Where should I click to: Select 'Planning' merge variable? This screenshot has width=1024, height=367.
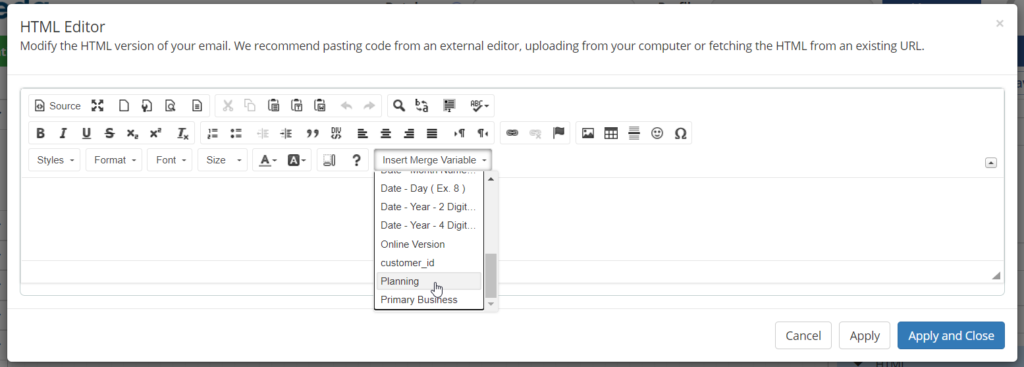(428, 281)
